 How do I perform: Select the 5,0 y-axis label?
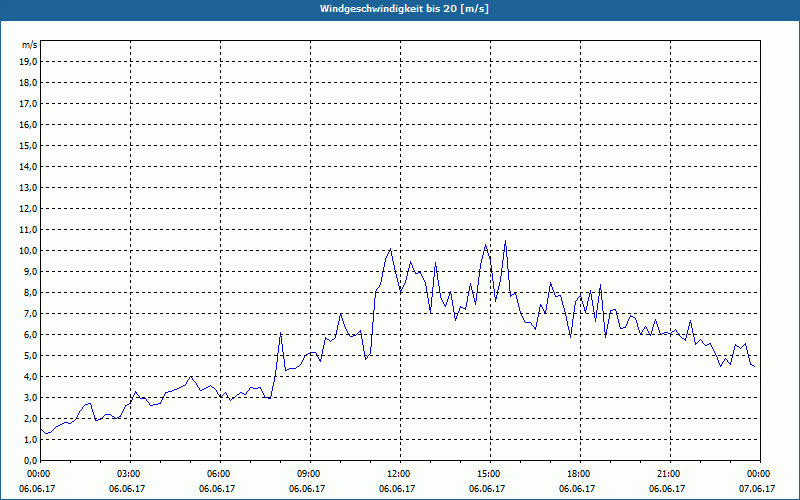(x=30, y=356)
